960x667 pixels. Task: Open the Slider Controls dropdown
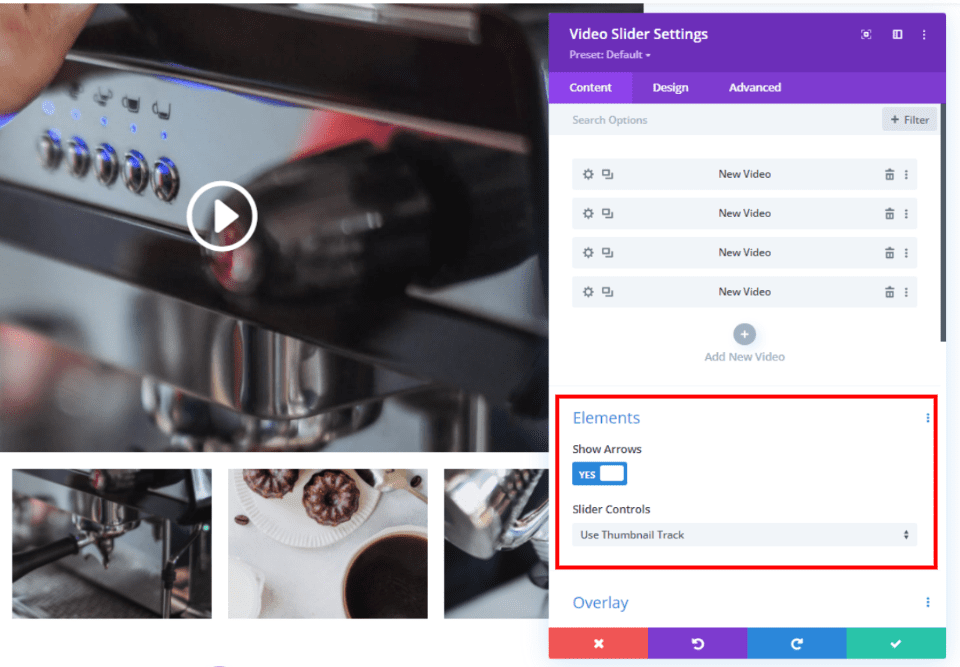point(744,534)
